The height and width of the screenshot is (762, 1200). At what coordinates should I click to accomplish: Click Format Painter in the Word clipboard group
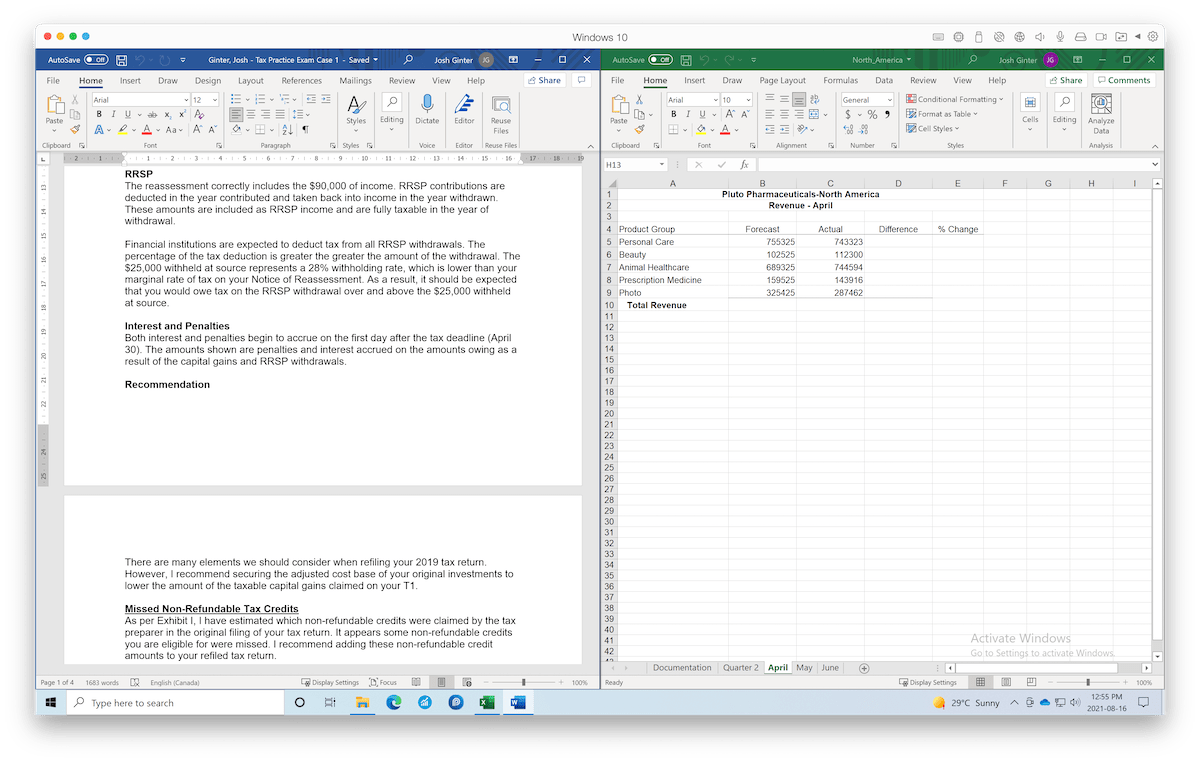(x=74, y=130)
